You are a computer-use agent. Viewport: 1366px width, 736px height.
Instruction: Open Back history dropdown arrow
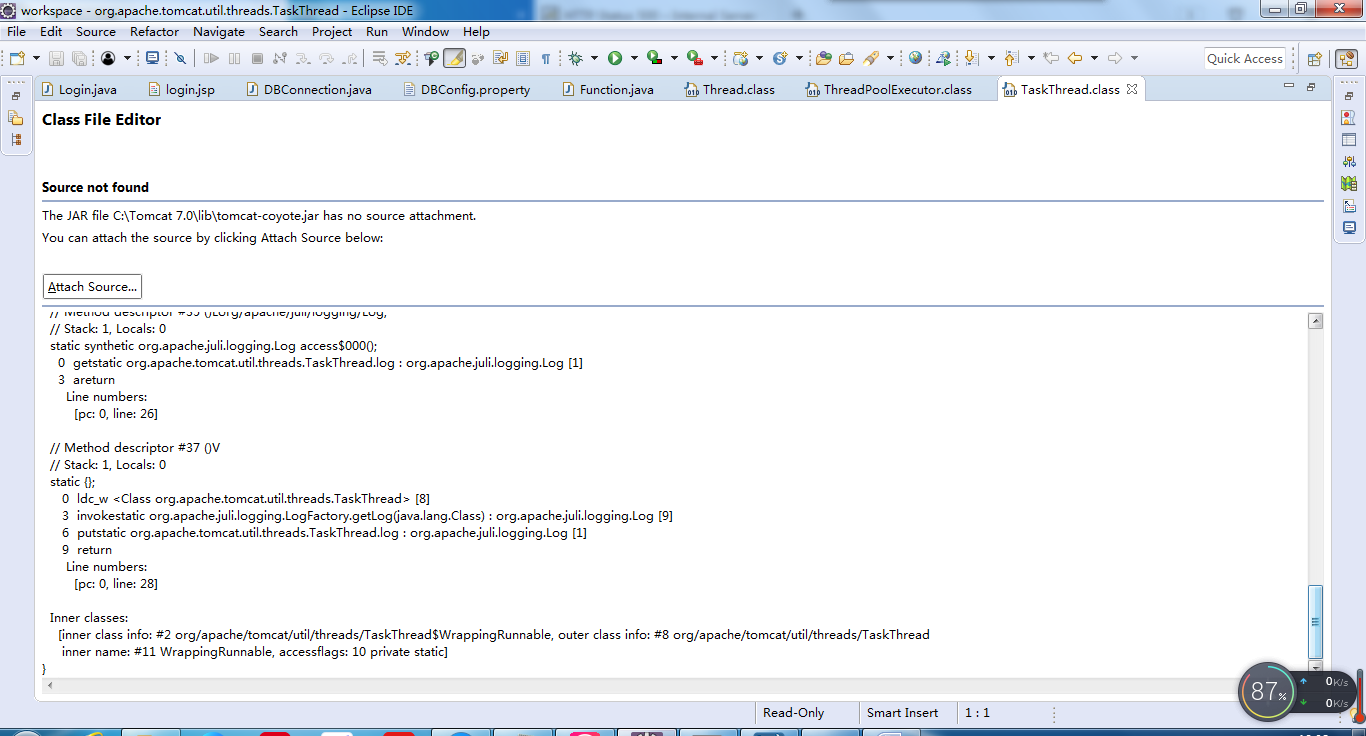(x=1094, y=58)
